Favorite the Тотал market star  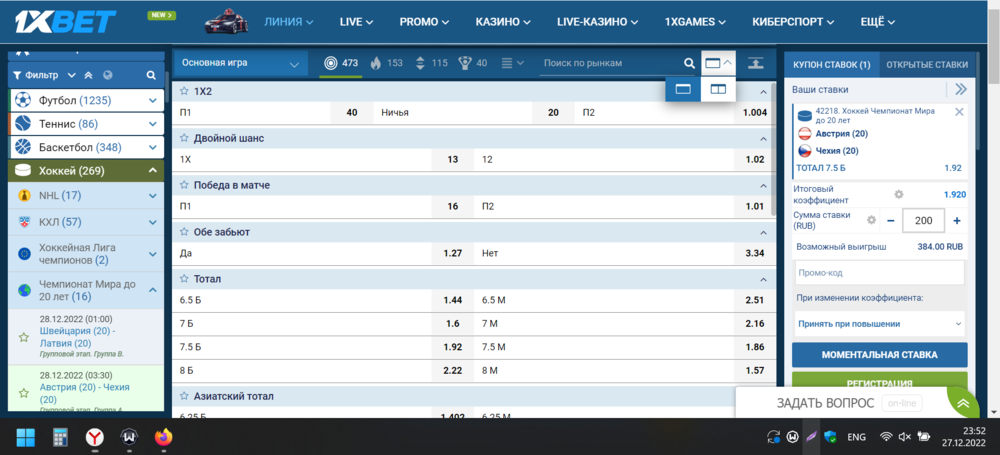185,279
